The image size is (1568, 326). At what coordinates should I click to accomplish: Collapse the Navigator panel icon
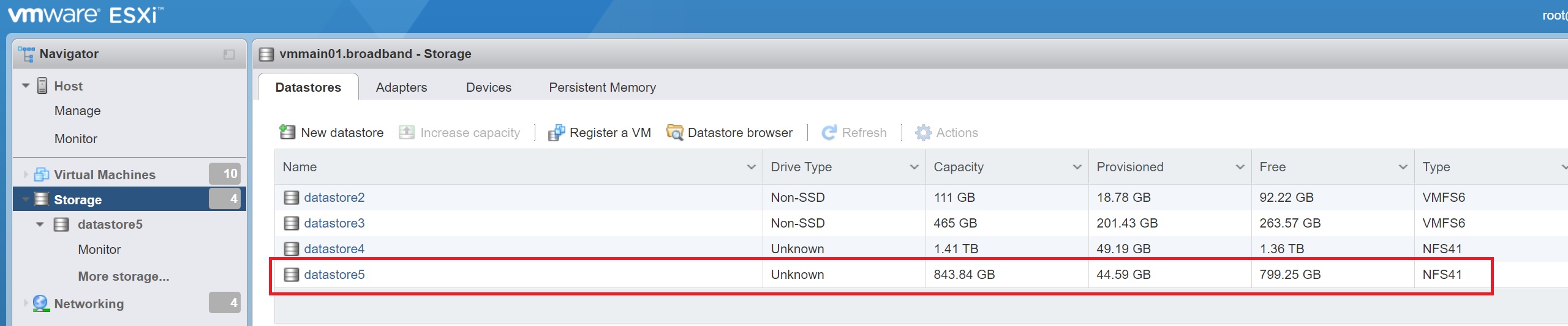[x=229, y=54]
